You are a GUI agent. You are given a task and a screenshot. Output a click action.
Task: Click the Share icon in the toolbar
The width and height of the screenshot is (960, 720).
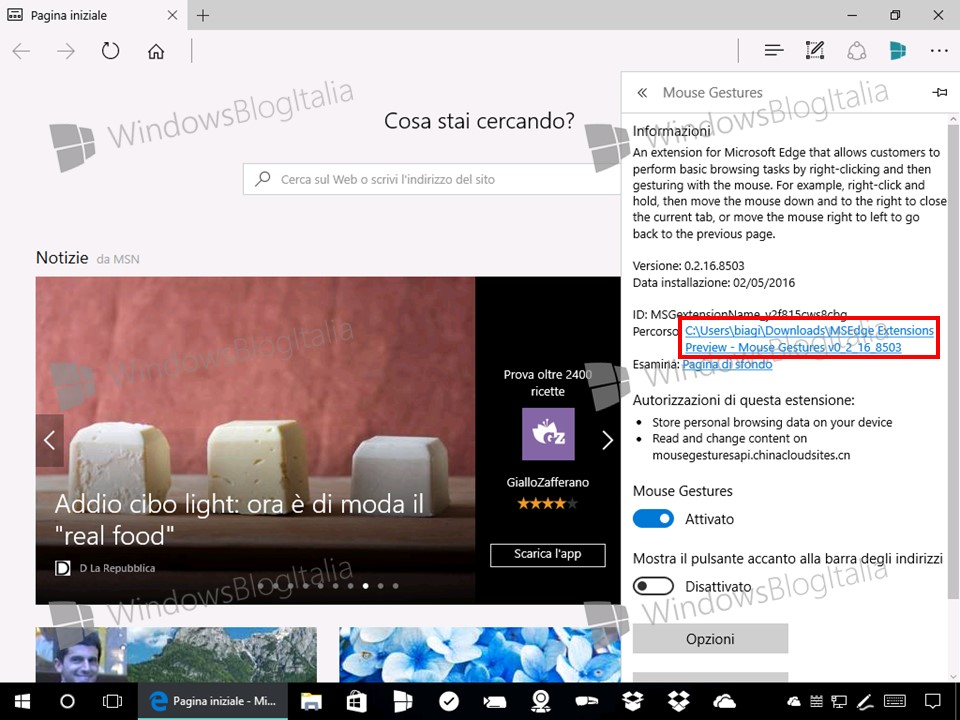pyautogui.click(x=857, y=51)
